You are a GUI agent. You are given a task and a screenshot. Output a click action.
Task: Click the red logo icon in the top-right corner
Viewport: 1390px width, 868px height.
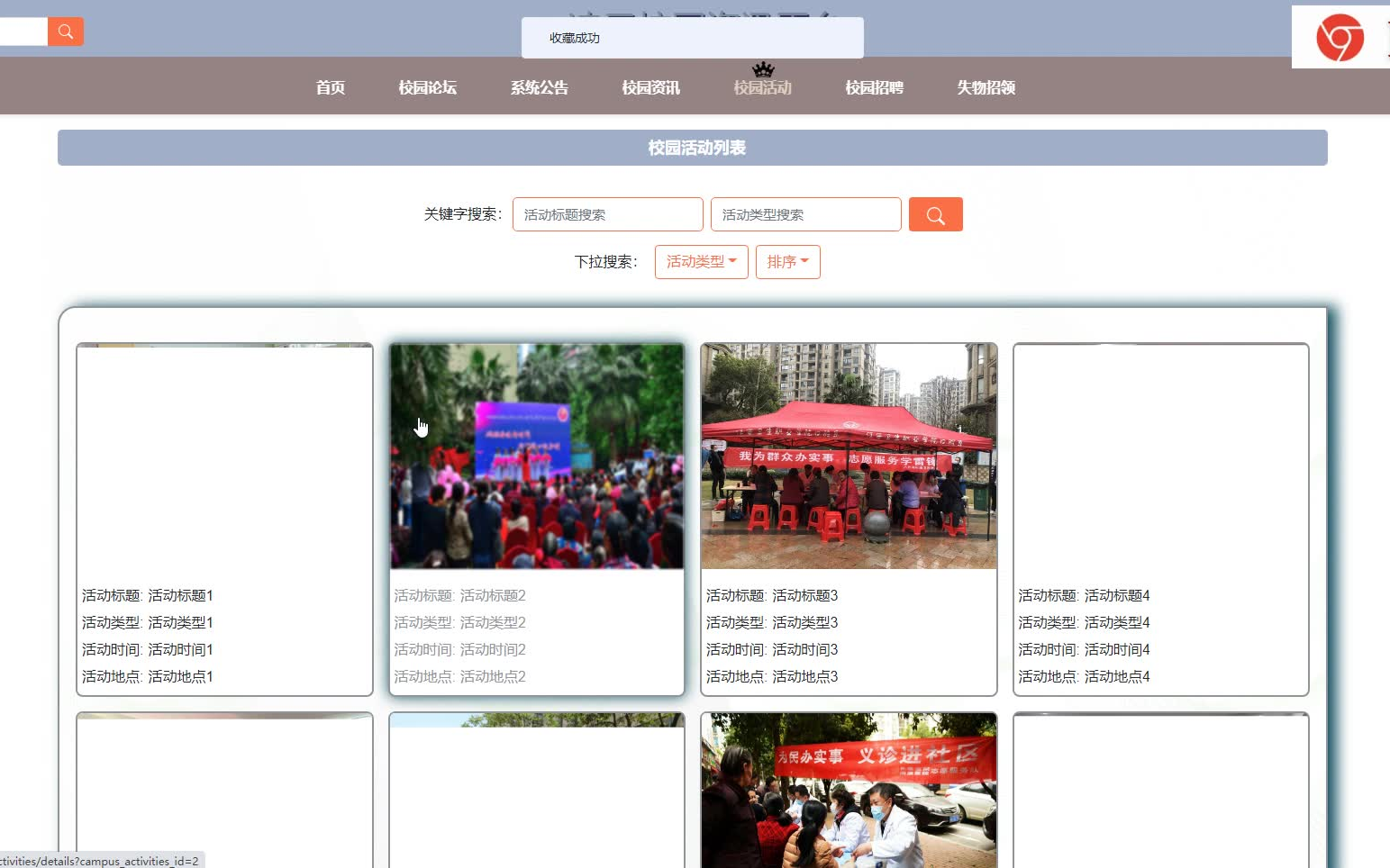pyautogui.click(x=1340, y=38)
